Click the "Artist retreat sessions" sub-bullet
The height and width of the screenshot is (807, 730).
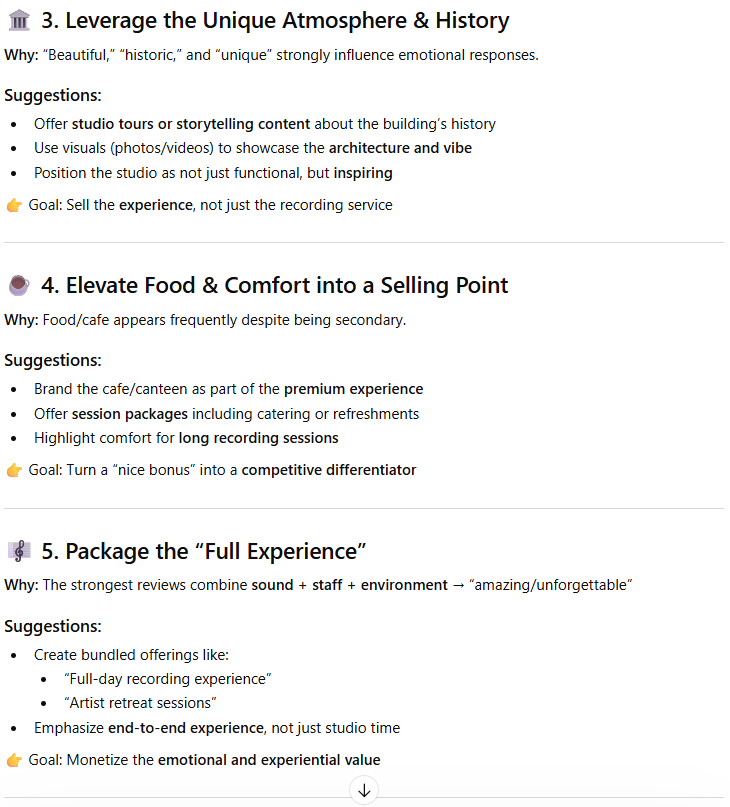pyautogui.click(x=140, y=703)
